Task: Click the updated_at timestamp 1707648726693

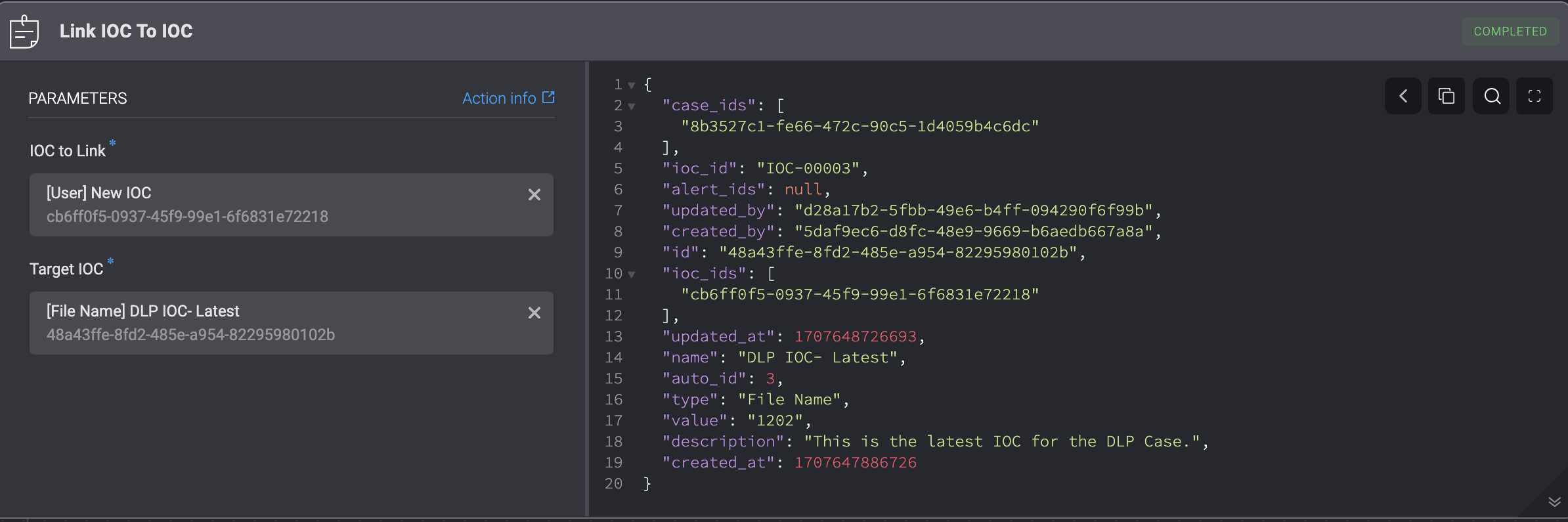Action: (x=856, y=336)
